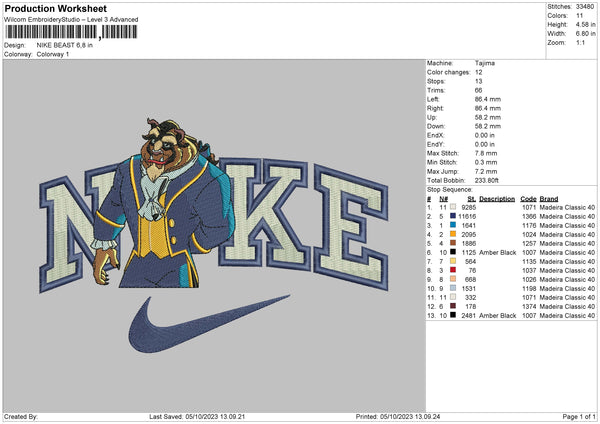600x424 pixels.
Task: Select thread code 1374 in stop row 12
Action: click(529, 307)
